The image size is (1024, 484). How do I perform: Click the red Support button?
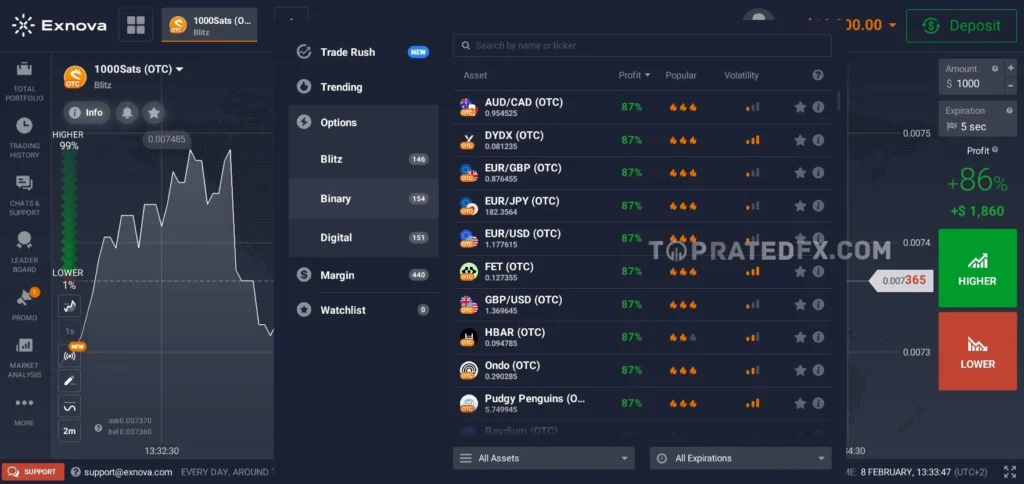pos(33,472)
